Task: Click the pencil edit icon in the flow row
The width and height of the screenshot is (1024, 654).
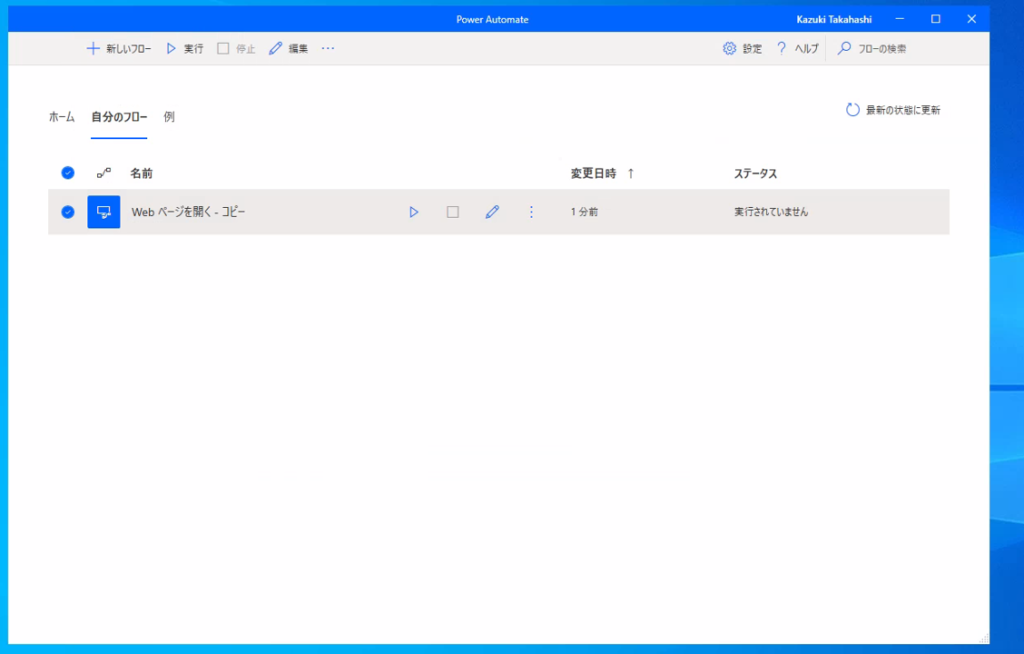Action: point(492,212)
